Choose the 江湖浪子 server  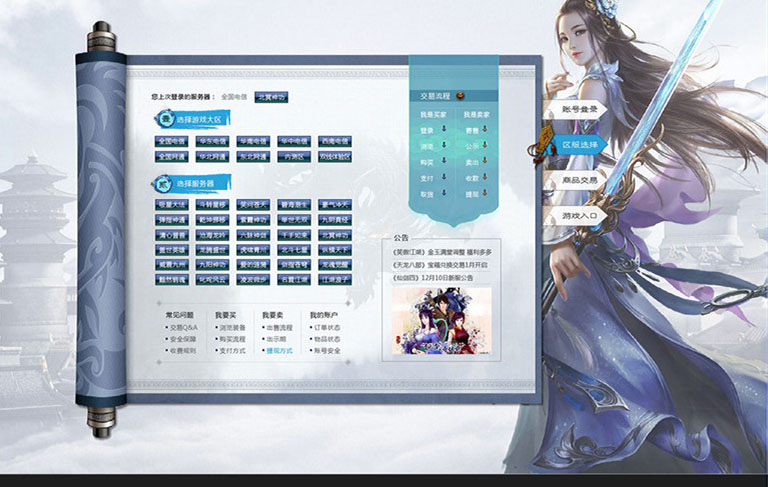(335, 280)
